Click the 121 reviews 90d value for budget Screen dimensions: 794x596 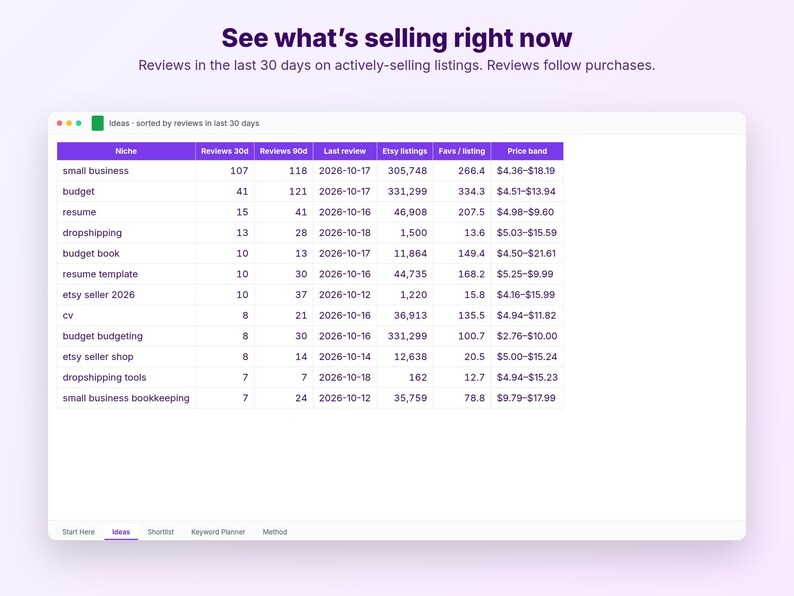(x=284, y=191)
